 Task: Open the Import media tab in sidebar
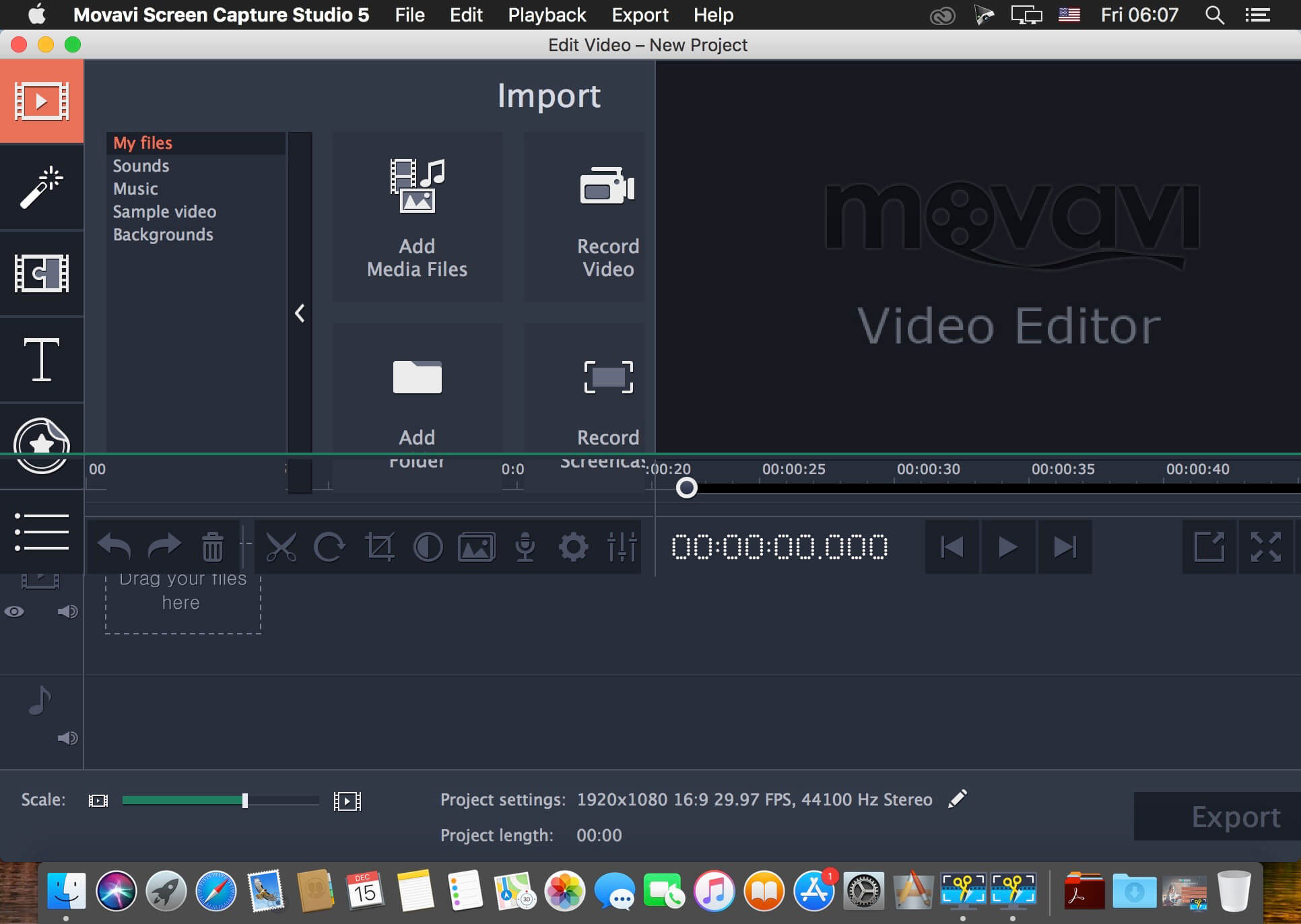42,101
